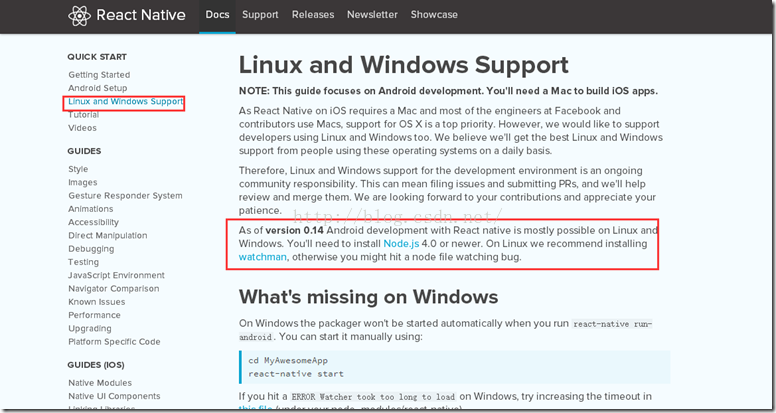Click the React Native logo icon
Image resolution: width=776 pixels, height=413 pixels.
(x=79, y=15)
